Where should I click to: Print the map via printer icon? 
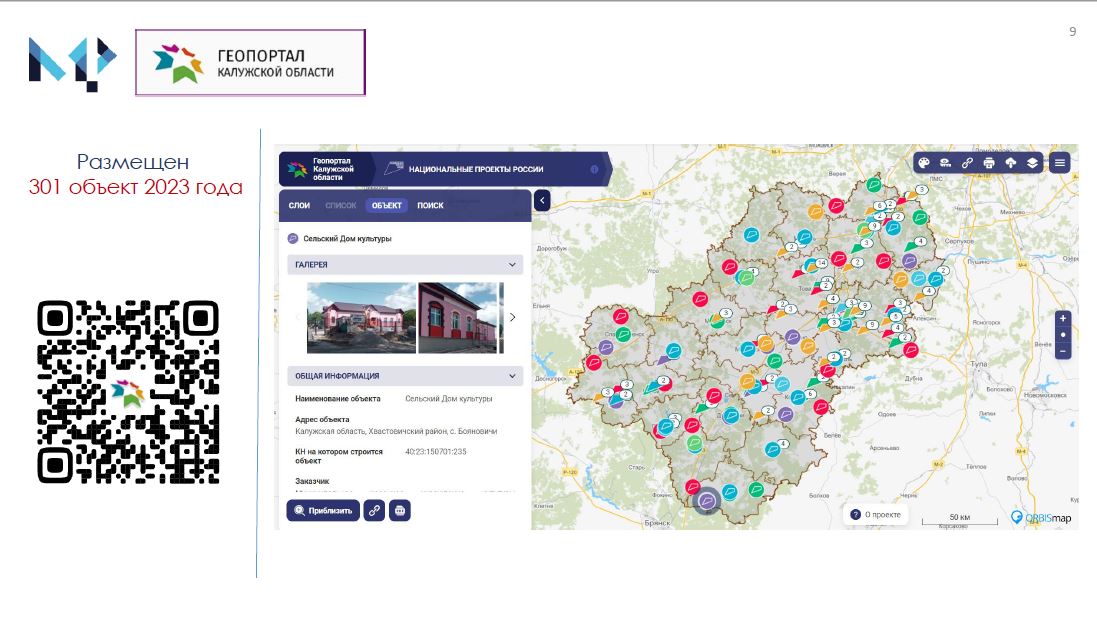(989, 163)
